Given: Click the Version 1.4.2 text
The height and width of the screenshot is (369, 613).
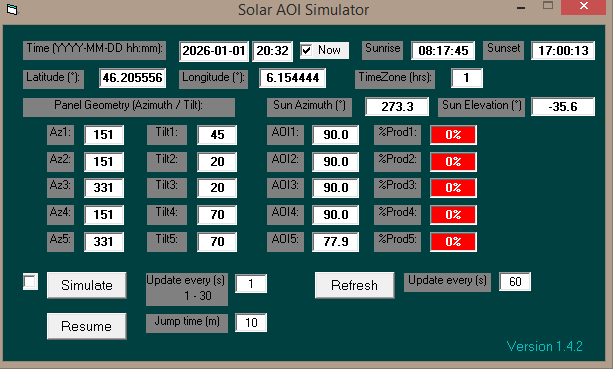Looking at the screenshot, I should (x=544, y=346).
